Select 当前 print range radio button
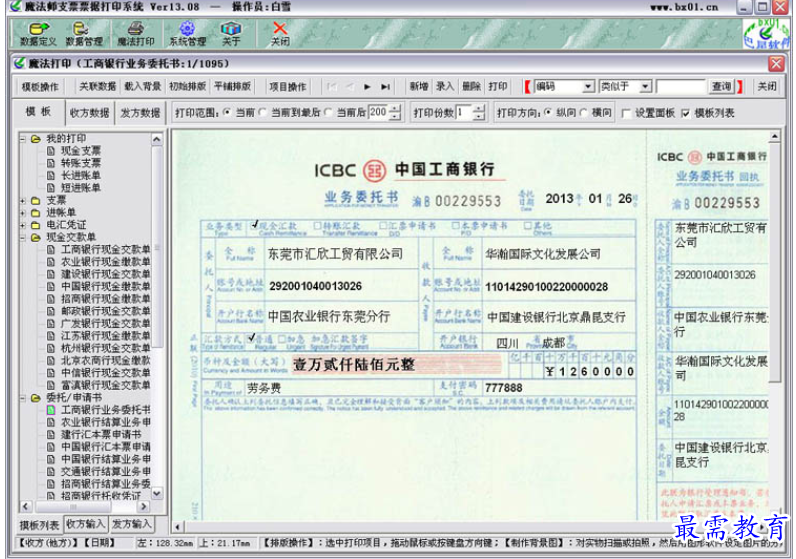This screenshot has height=559, width=796. (227, 112)
